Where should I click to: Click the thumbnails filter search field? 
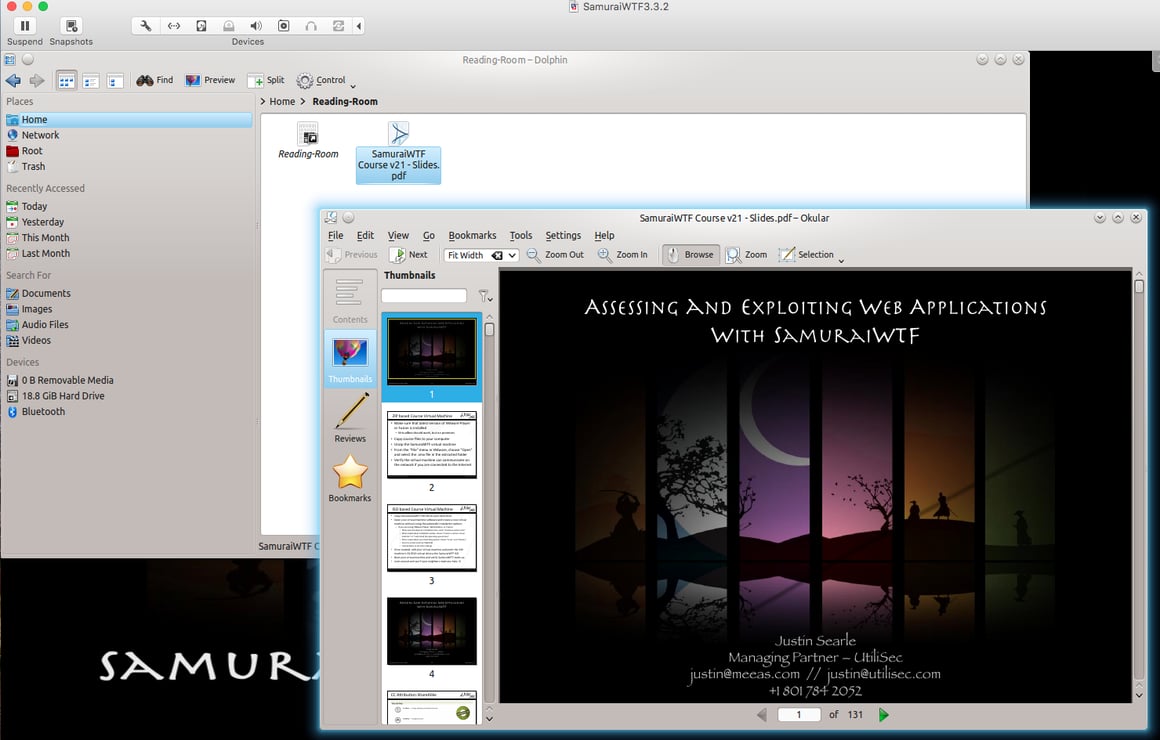tap(424, 296)
